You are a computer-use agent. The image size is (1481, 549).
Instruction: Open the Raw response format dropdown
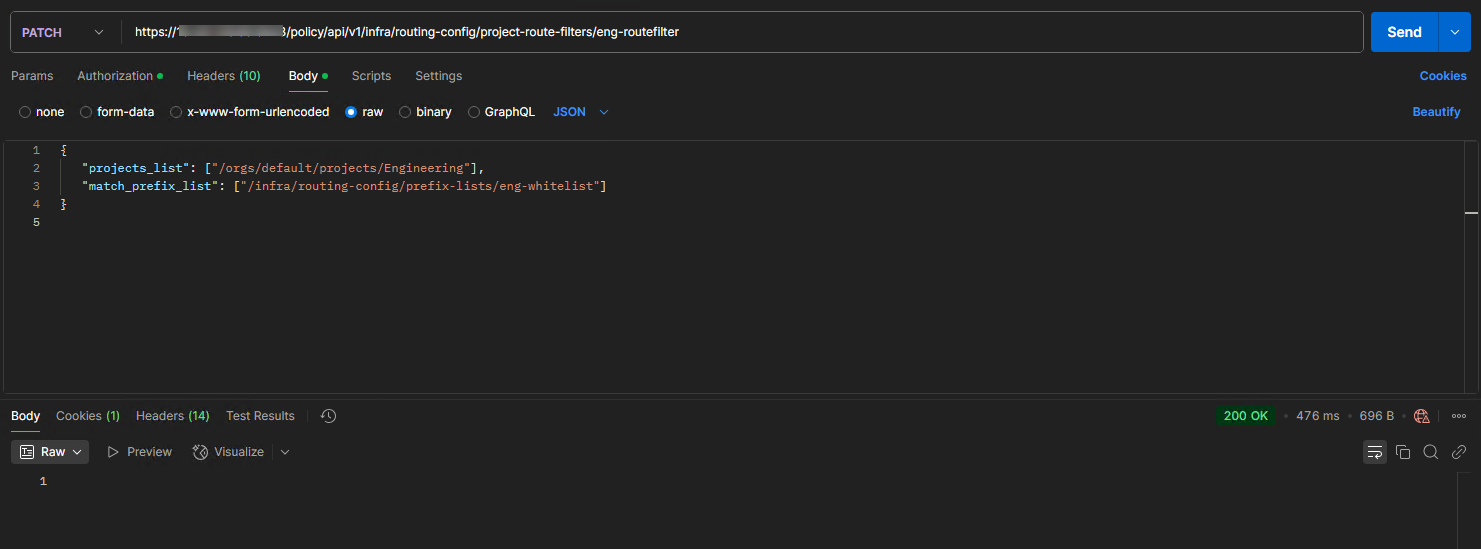[50, 452]
